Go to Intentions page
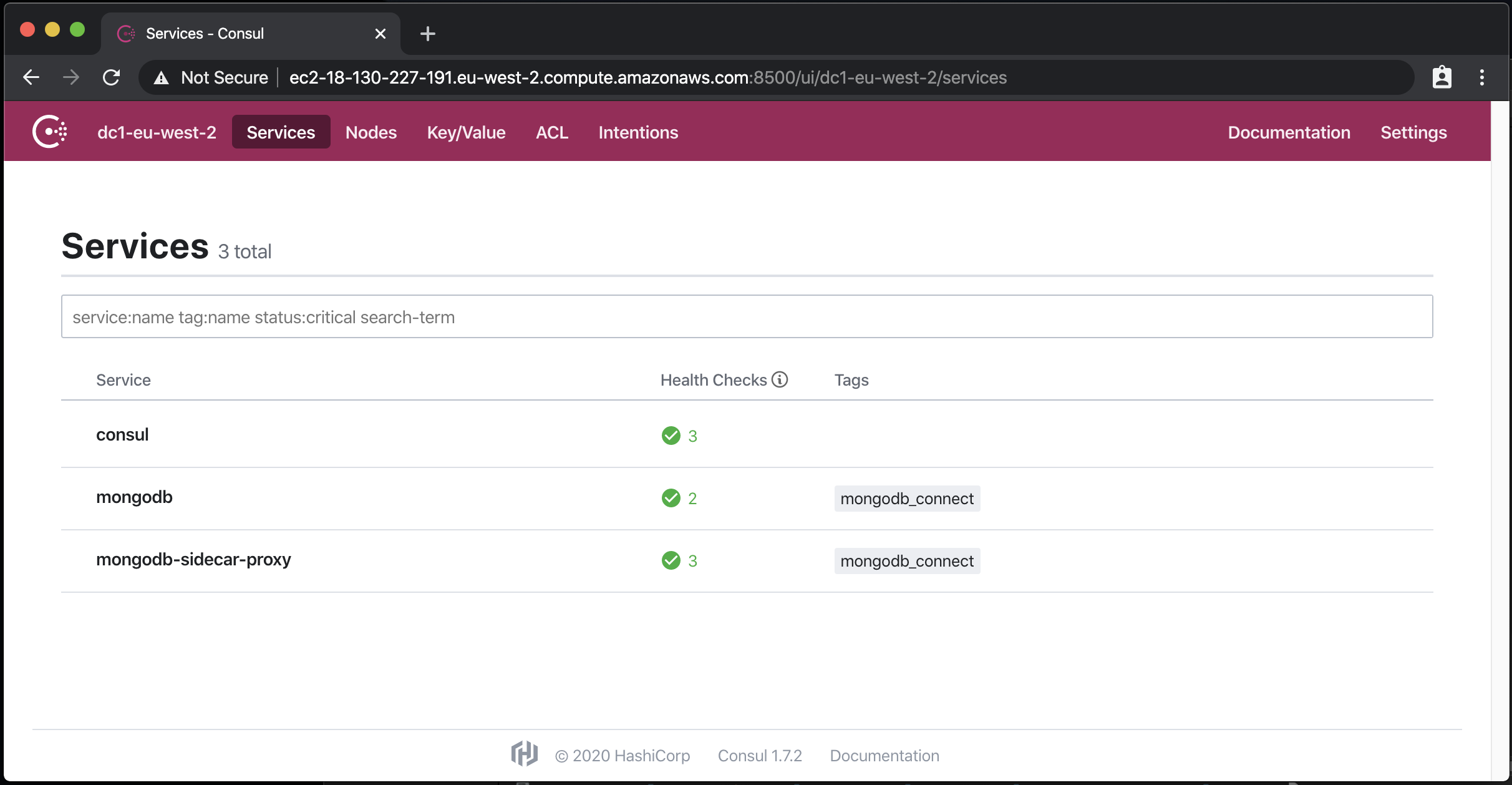This screenshot has height=785, width=1512. pos(638,132)
